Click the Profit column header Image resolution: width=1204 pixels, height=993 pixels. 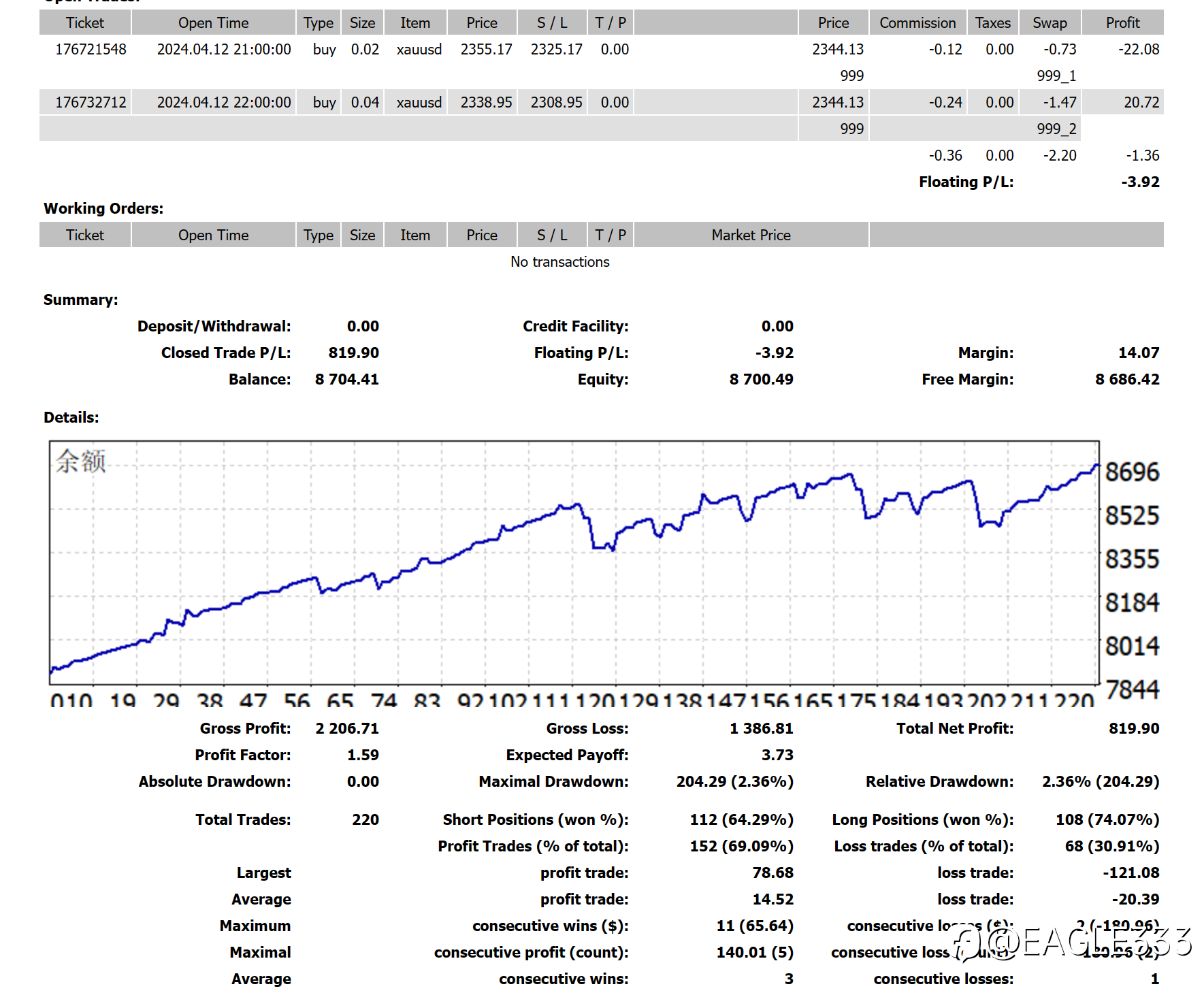[x=1123, y=22]
